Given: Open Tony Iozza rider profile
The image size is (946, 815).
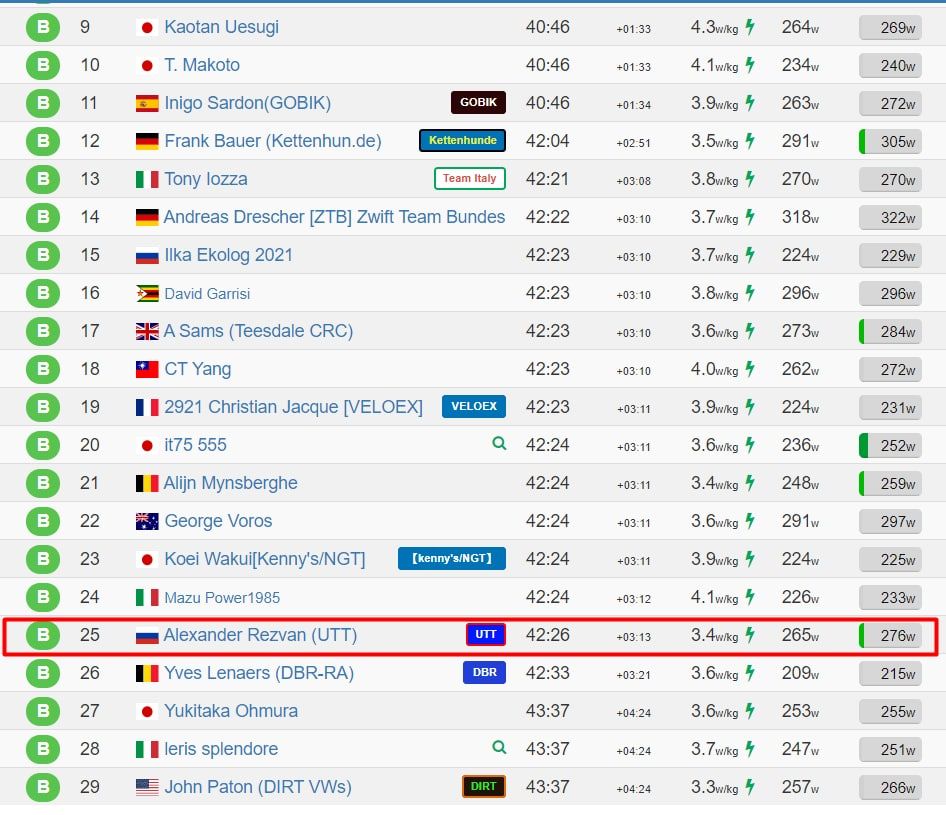Looking at the screenshot, I should click(206, 179).
